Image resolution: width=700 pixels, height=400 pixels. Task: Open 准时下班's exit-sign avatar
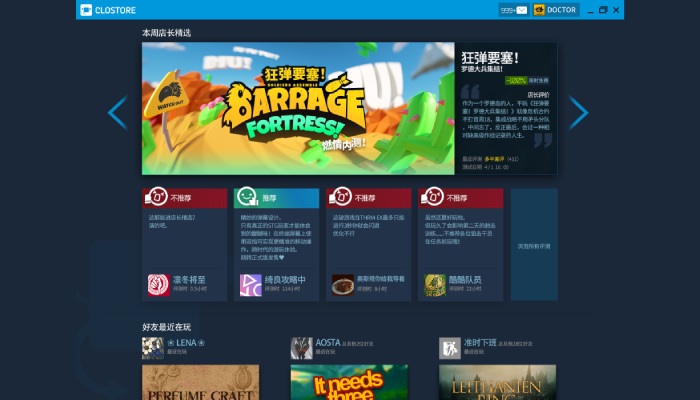[450, 348]
